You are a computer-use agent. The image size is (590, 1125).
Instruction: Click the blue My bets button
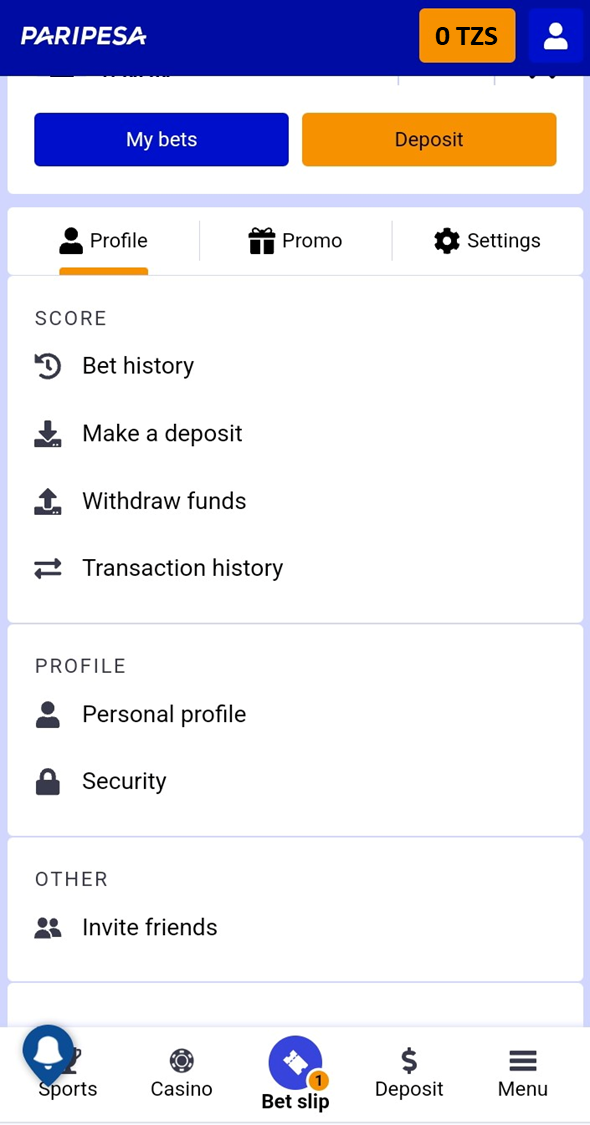pos(161,139)
